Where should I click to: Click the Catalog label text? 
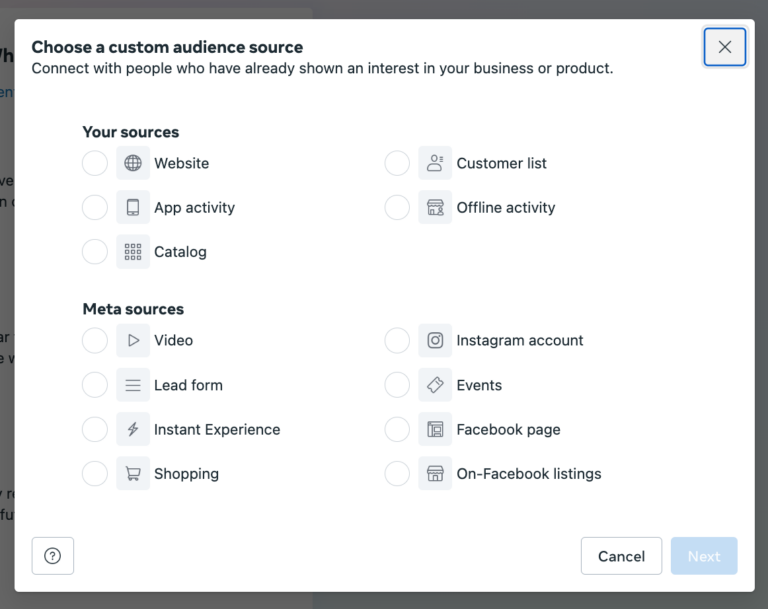180,252
